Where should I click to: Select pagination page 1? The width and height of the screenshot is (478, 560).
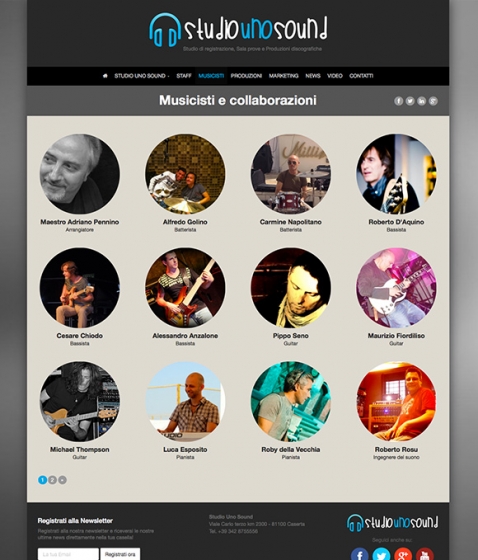42,480
